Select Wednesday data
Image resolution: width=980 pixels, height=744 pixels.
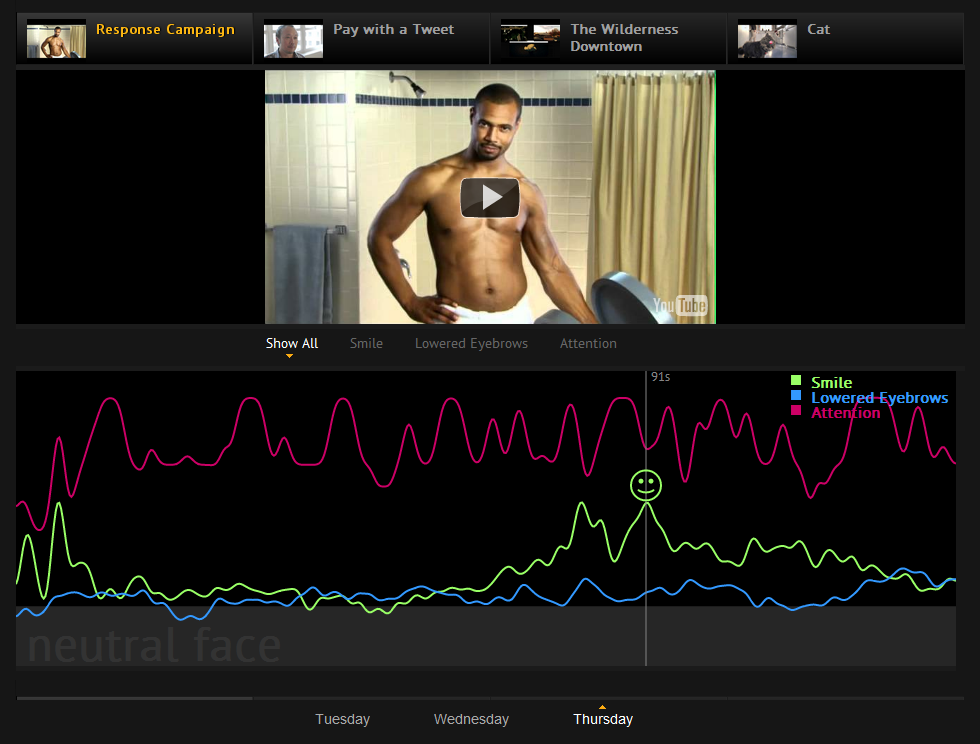point(471,719)
